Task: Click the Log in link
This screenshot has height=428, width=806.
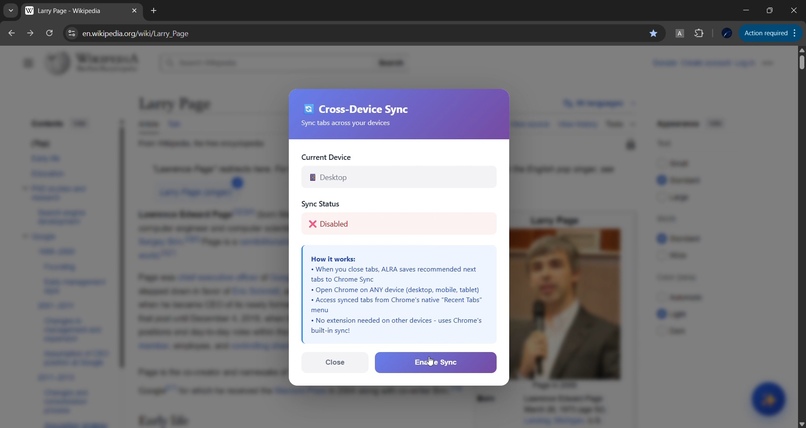Action: (x=745, y=63)
